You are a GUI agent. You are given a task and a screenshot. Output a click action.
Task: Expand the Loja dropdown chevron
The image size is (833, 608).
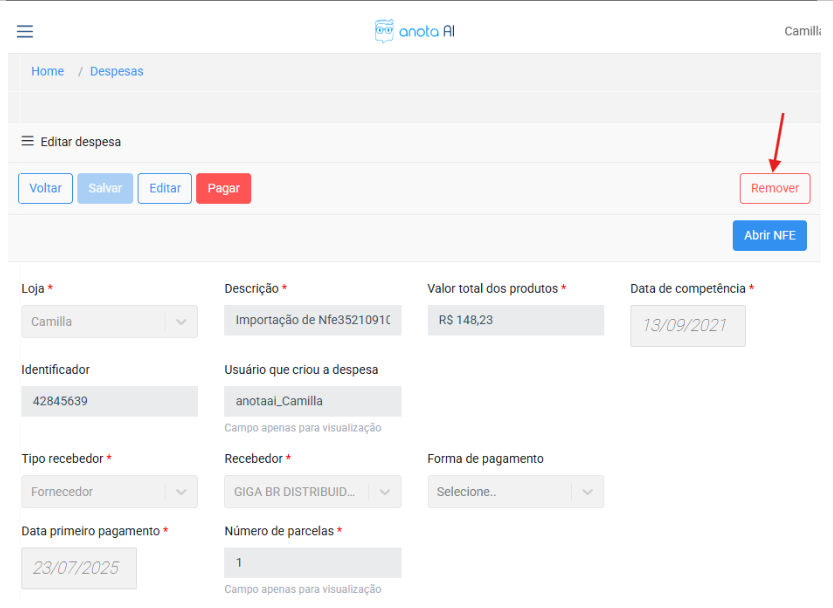(x=180, y=322)
